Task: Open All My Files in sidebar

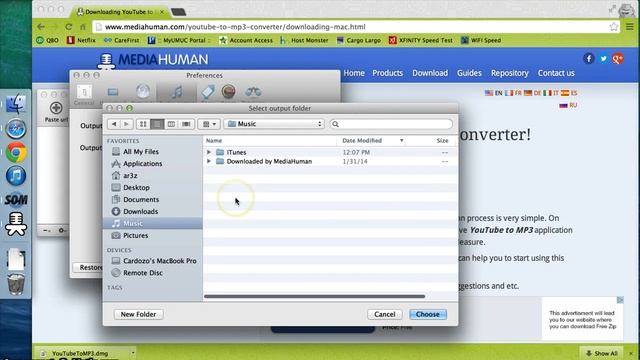Action: [140, 152]
